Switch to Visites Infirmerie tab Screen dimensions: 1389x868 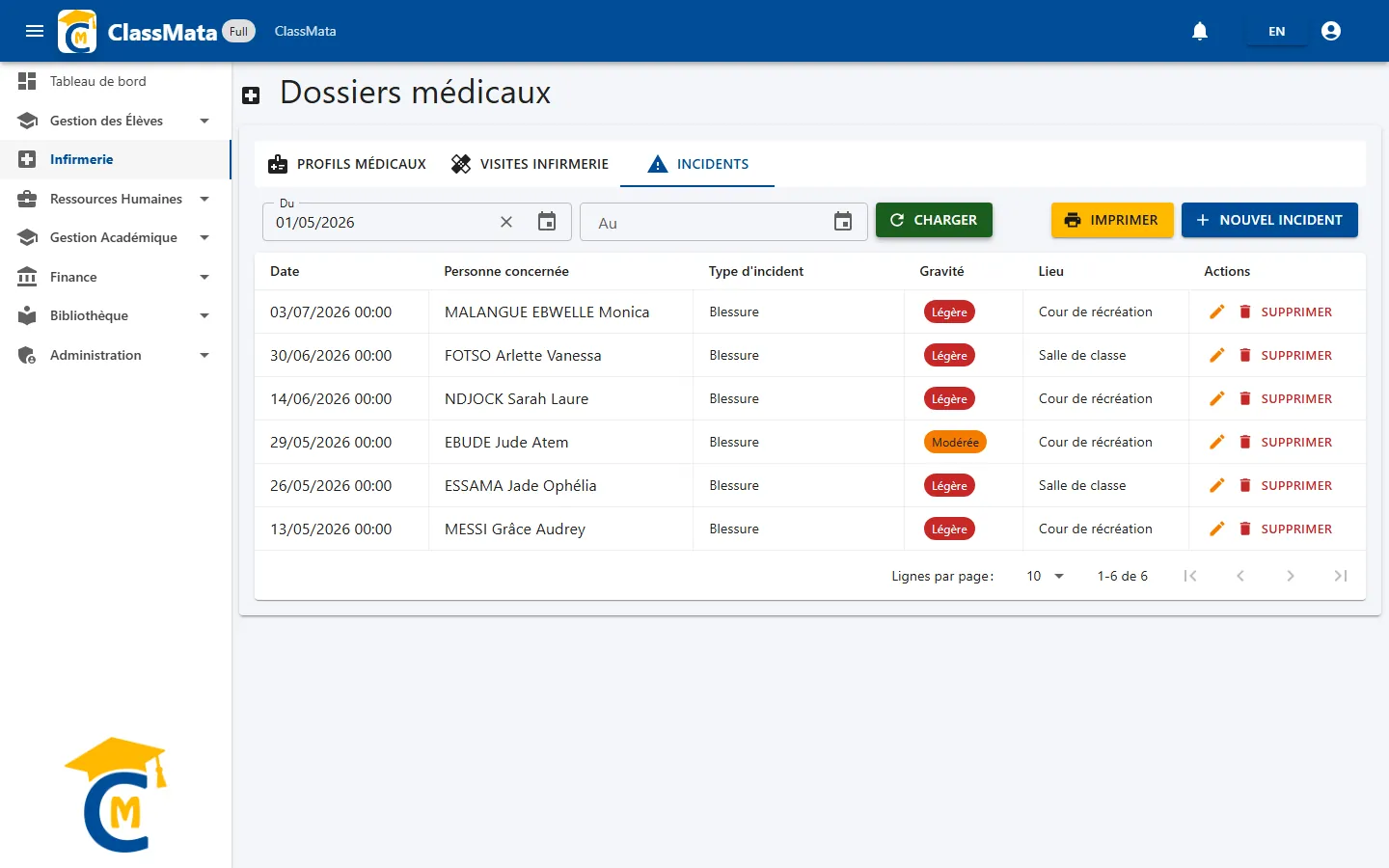pyautogui.click(x=530, y=164)
